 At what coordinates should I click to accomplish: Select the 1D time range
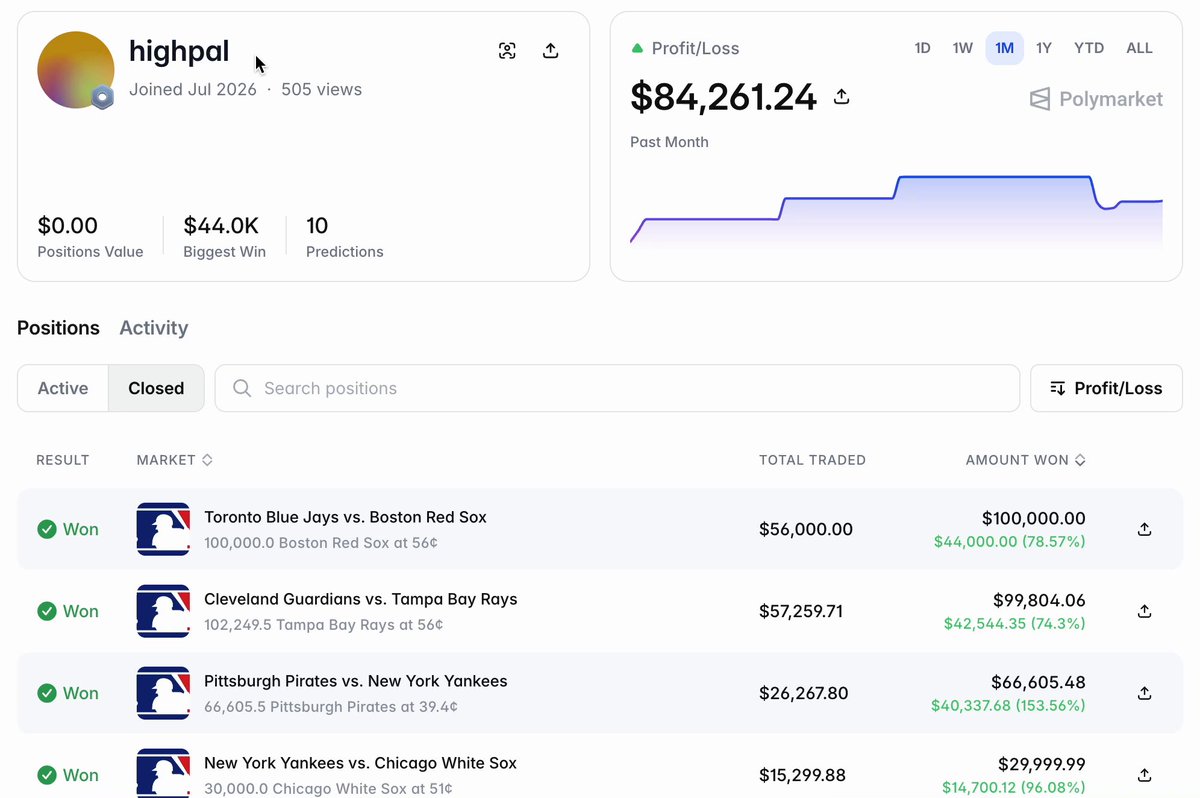tap(922, 48)
